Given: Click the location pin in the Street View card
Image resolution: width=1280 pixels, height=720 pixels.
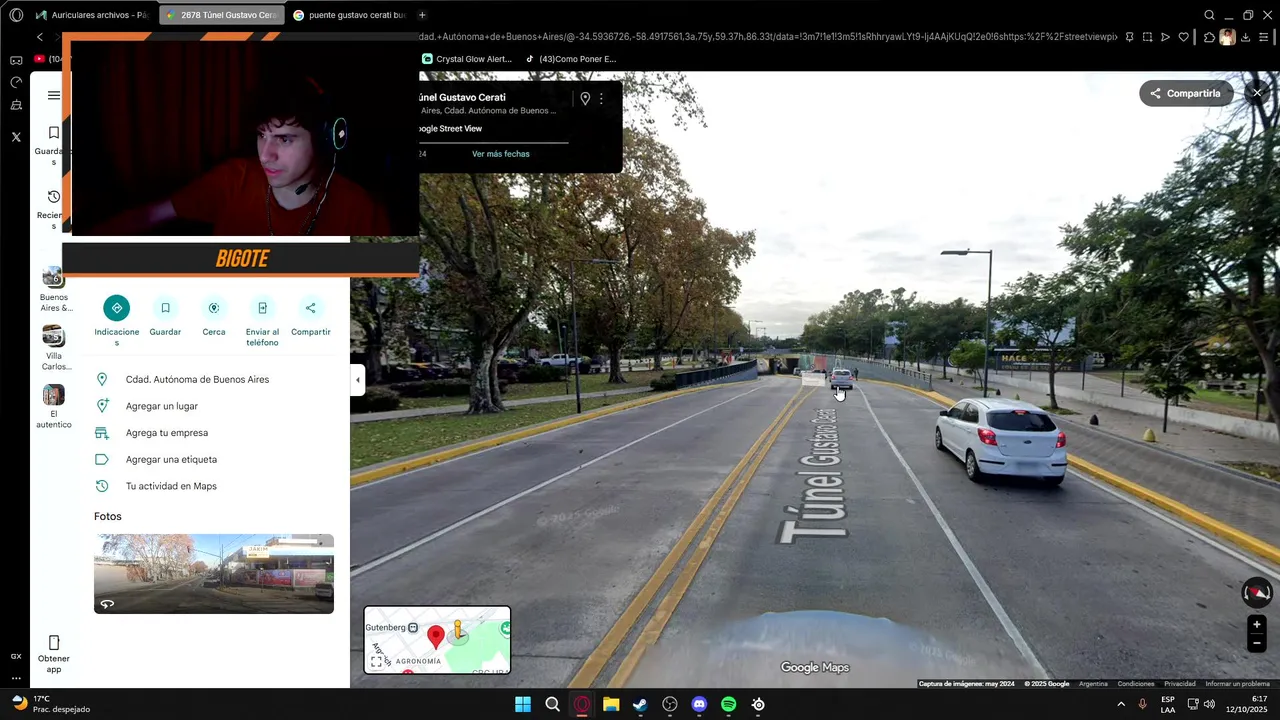Looking at the screenshot, I should [585, 98].
